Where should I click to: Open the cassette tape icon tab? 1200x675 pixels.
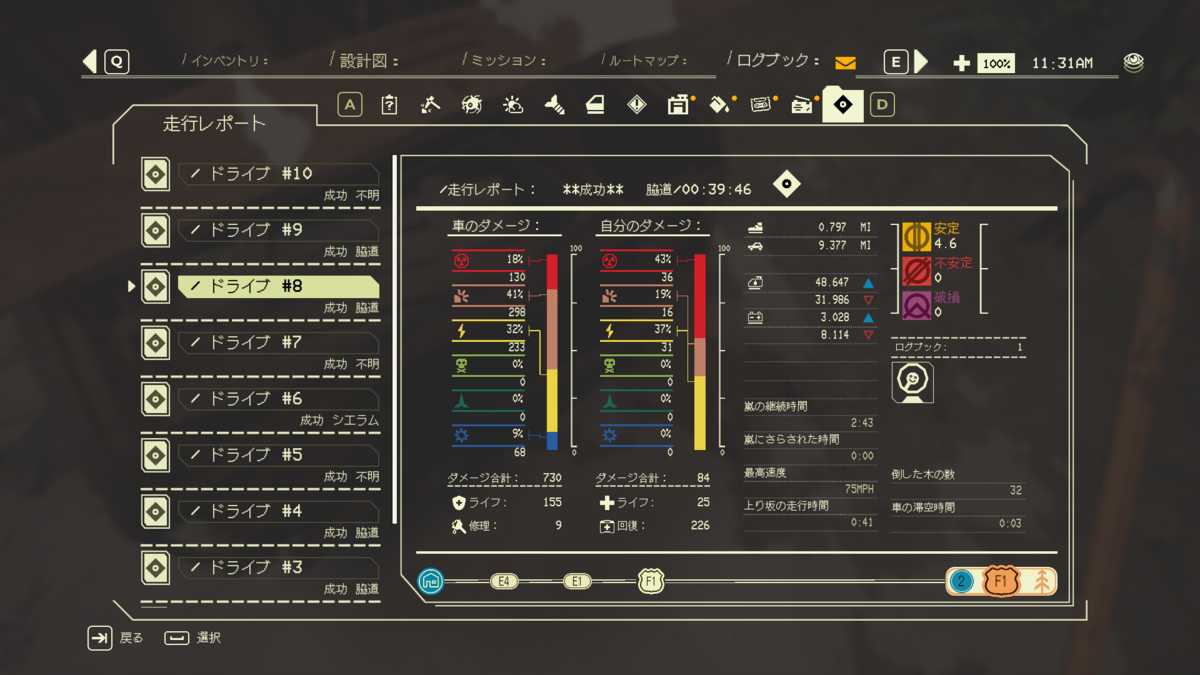coord(761,104)
